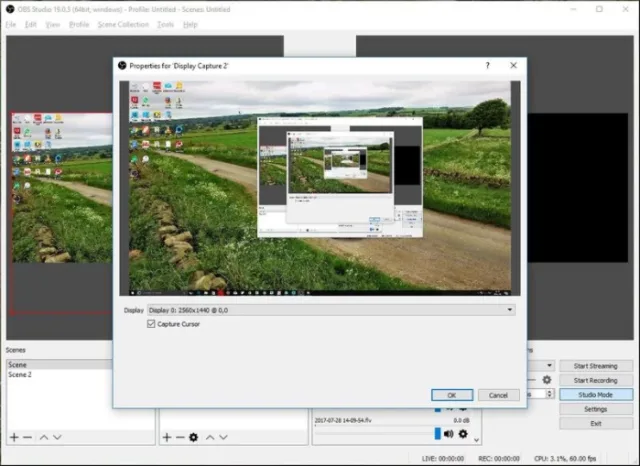Move the scene up in the Scenes list

click(x=44, y=437)
